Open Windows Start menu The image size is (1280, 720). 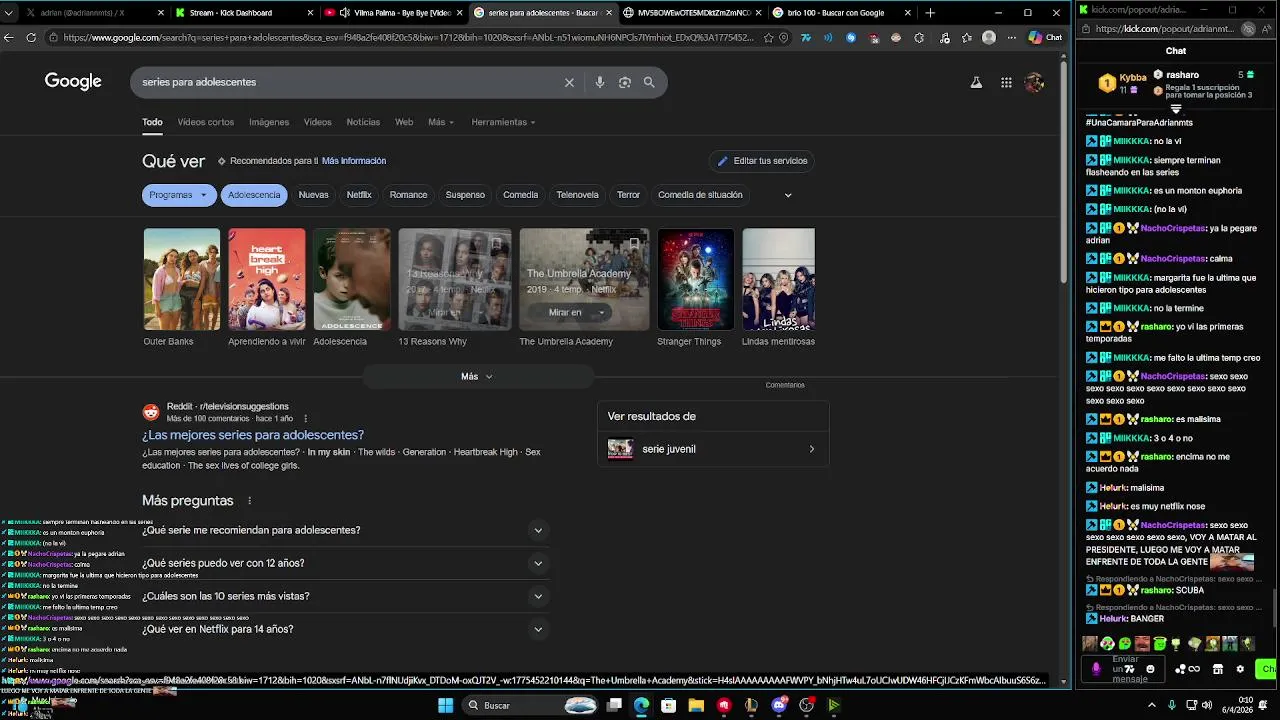click(x=446, y=705)
